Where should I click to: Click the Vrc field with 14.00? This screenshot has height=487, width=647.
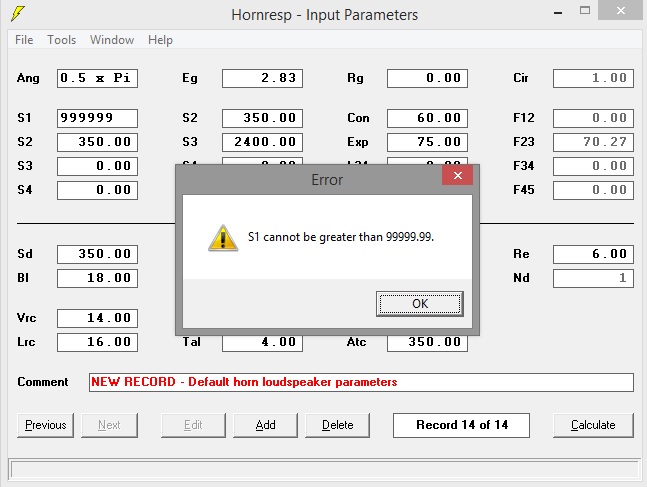[x=97, y=318]
